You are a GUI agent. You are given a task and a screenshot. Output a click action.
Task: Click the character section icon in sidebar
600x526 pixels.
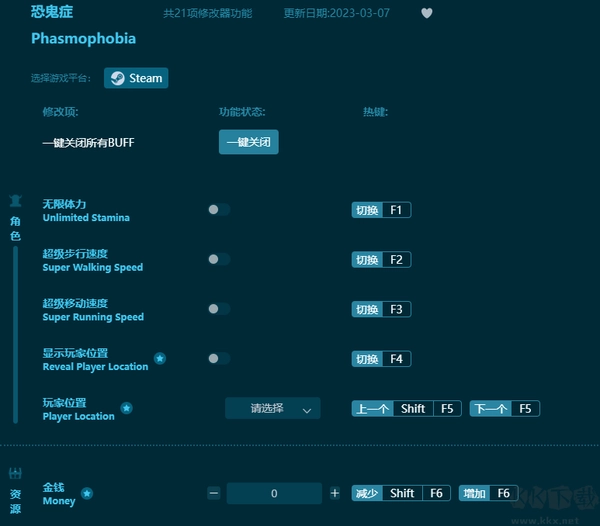(x=15, y=201)
